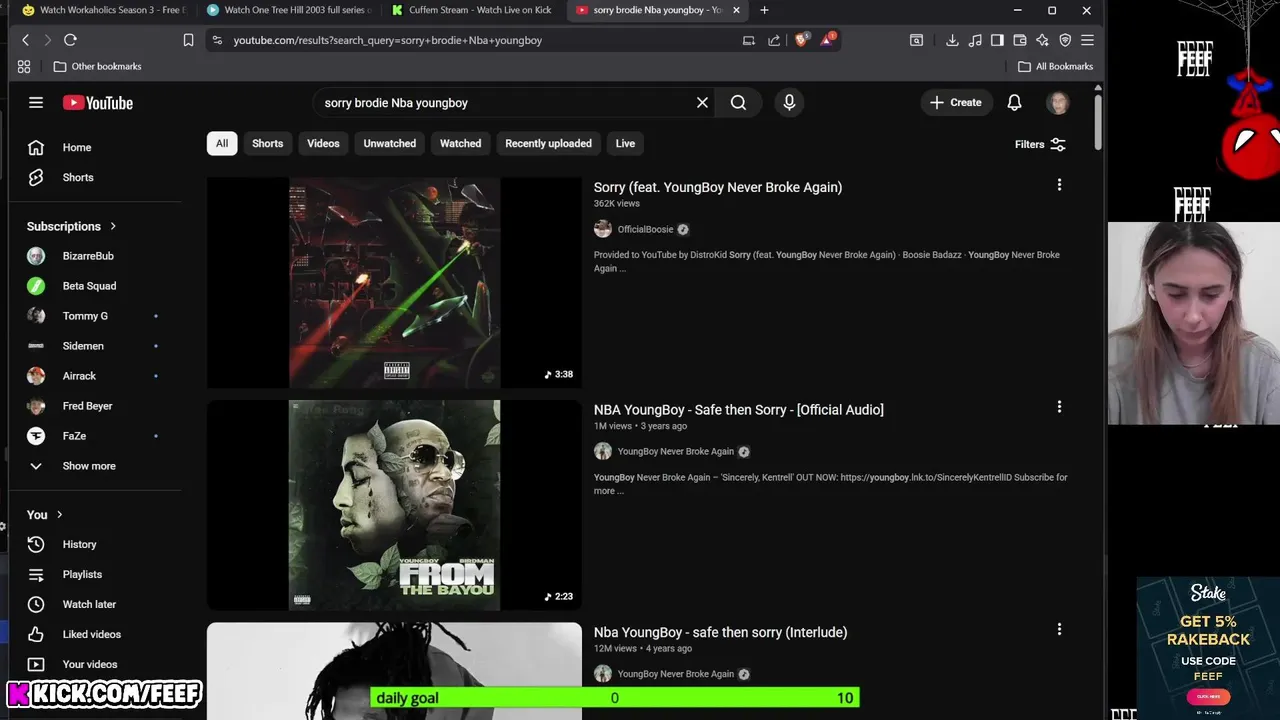Viewport: 1280px width, 720px height.
Task: Select the Recently uploaded filter chip
Action: pyautogui.click(x=548, y=143)
